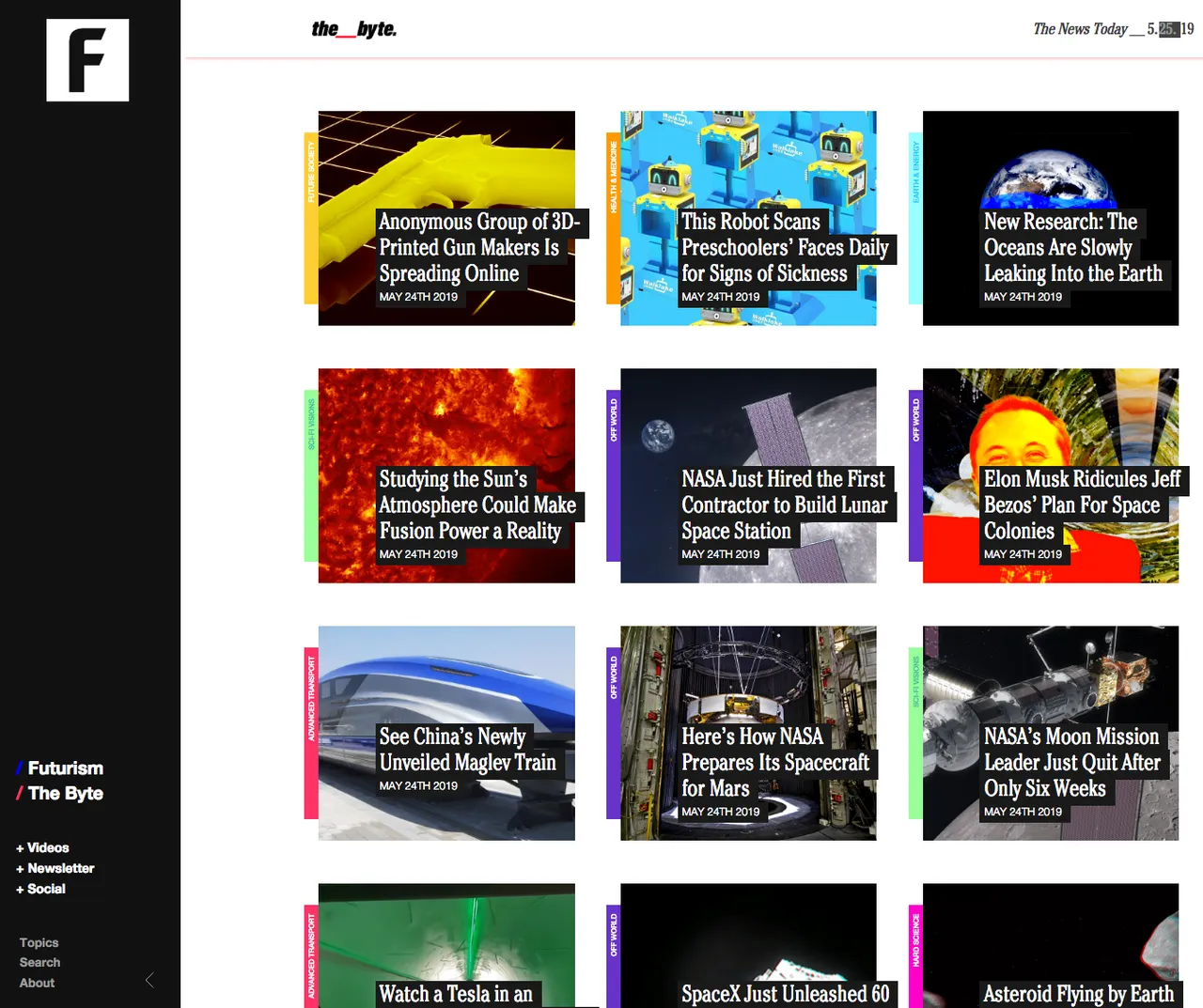The image size is (1203, 1008).
Task: Open Asteroid Flying by Earth article
Action: point(1079,994)
